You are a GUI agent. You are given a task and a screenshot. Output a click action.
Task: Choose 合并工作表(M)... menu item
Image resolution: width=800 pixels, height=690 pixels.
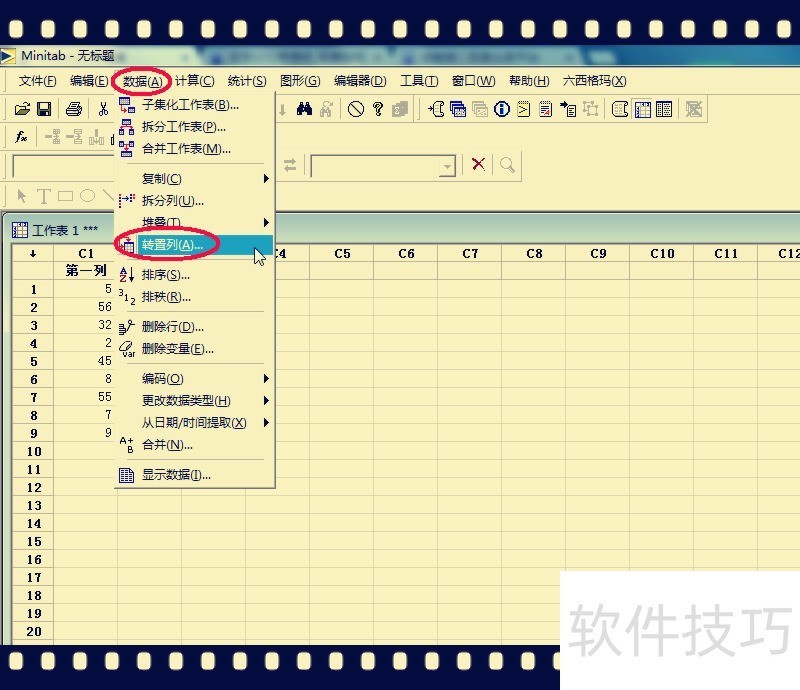(195, 149)
